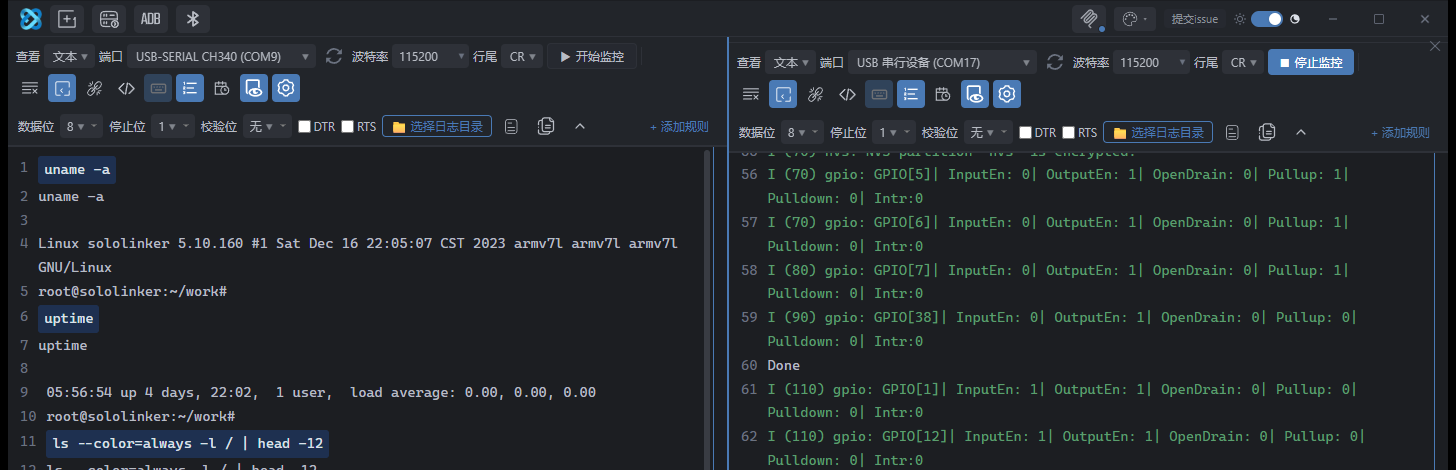The height and width of the screenshot is (470, 1456).
Task: Clear output icon in COM17 panel
Action: [x=751, y=94]
